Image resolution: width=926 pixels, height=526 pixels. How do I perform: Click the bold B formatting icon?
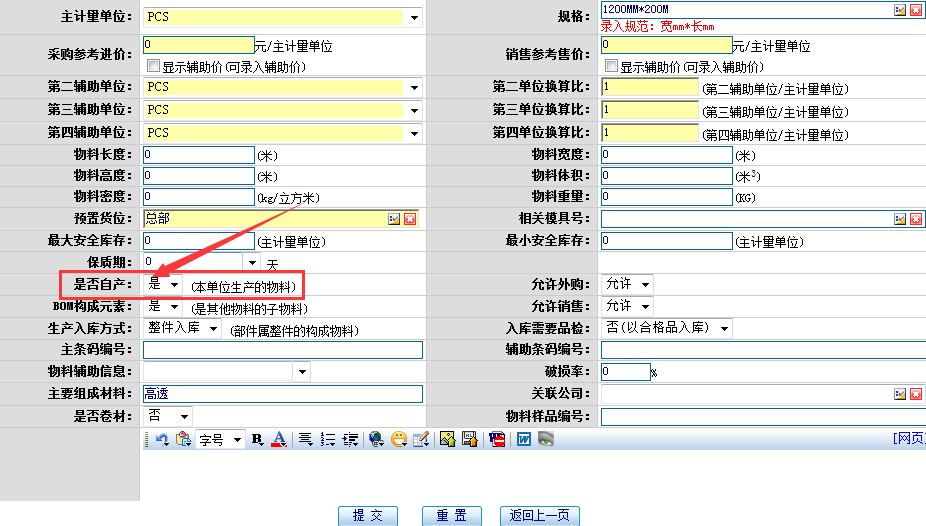tap(257, 439)
